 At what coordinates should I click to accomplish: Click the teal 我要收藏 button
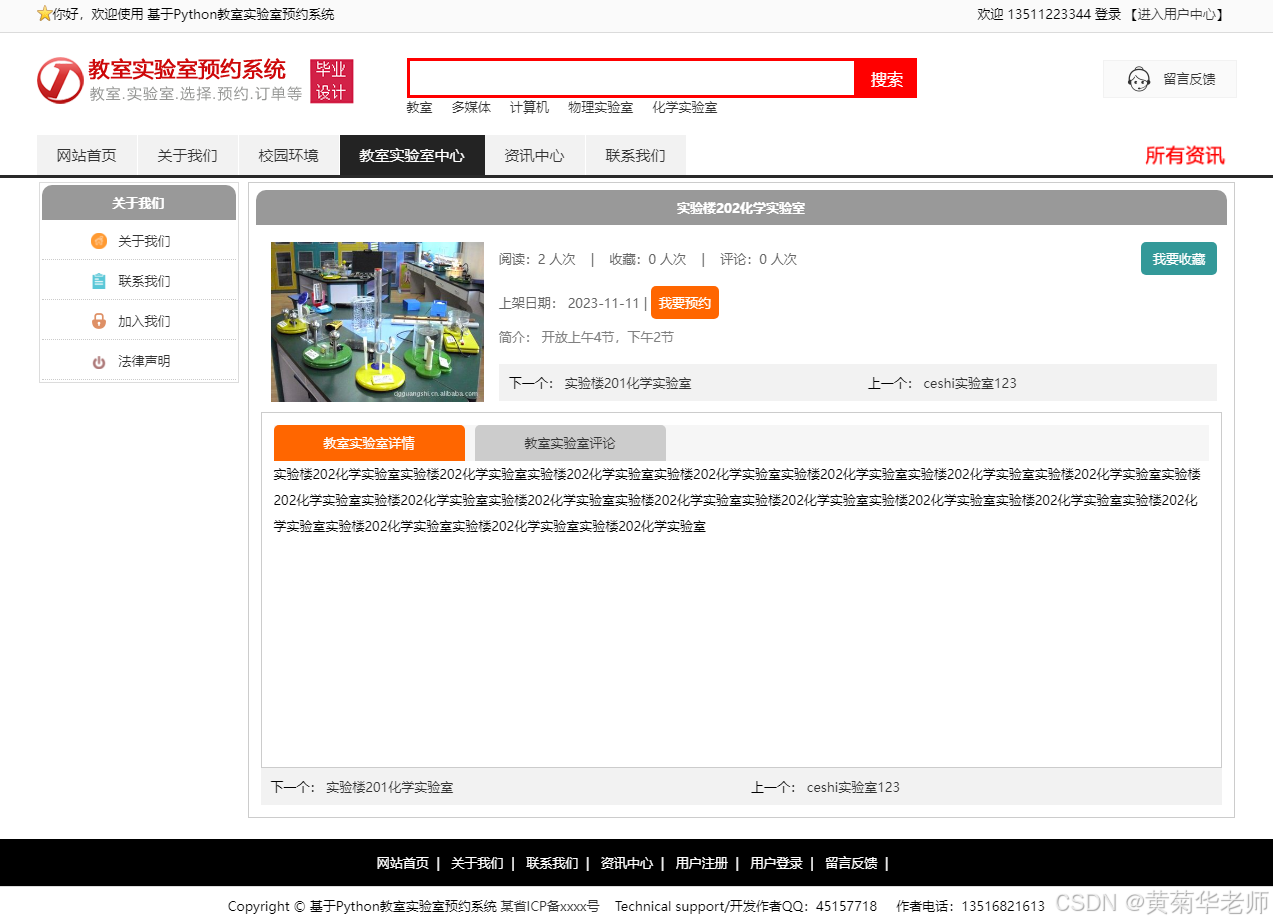tap(1178, 259)
